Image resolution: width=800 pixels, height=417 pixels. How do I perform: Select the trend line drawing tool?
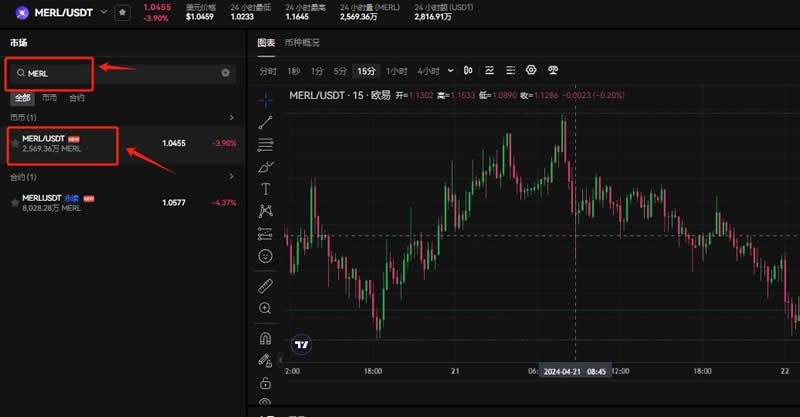tap(265, 122)
